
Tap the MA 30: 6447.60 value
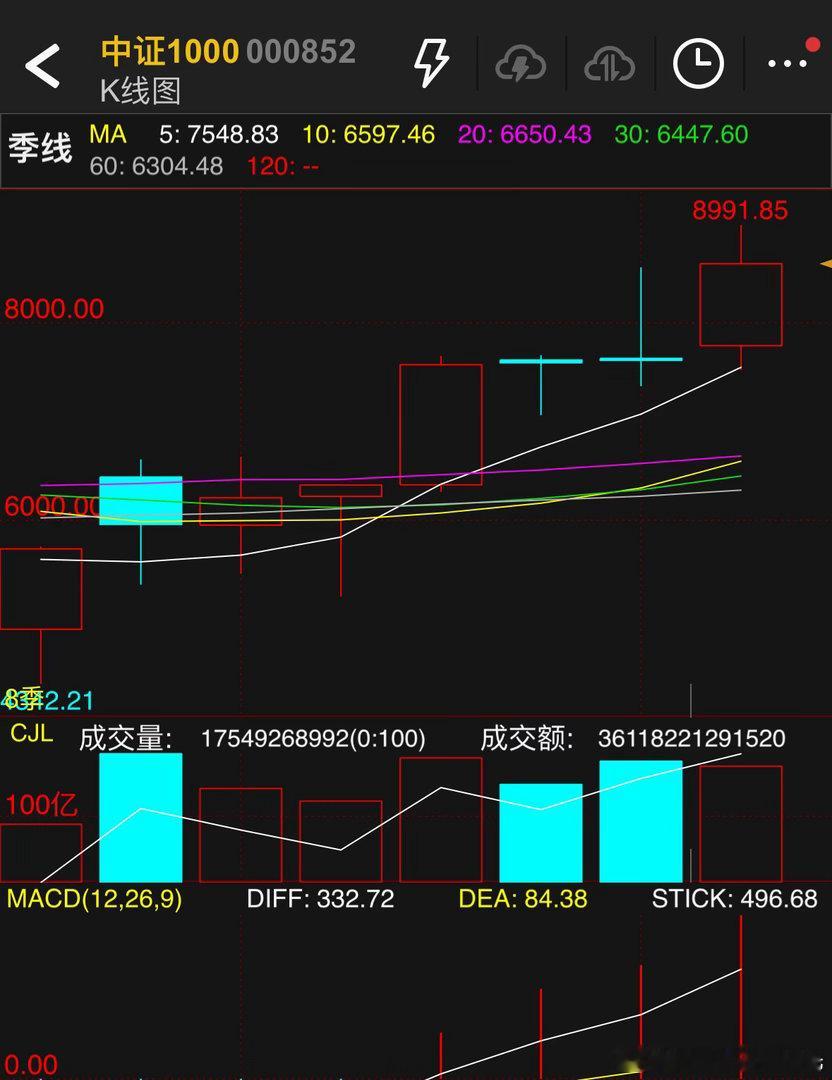click(681, 134)
